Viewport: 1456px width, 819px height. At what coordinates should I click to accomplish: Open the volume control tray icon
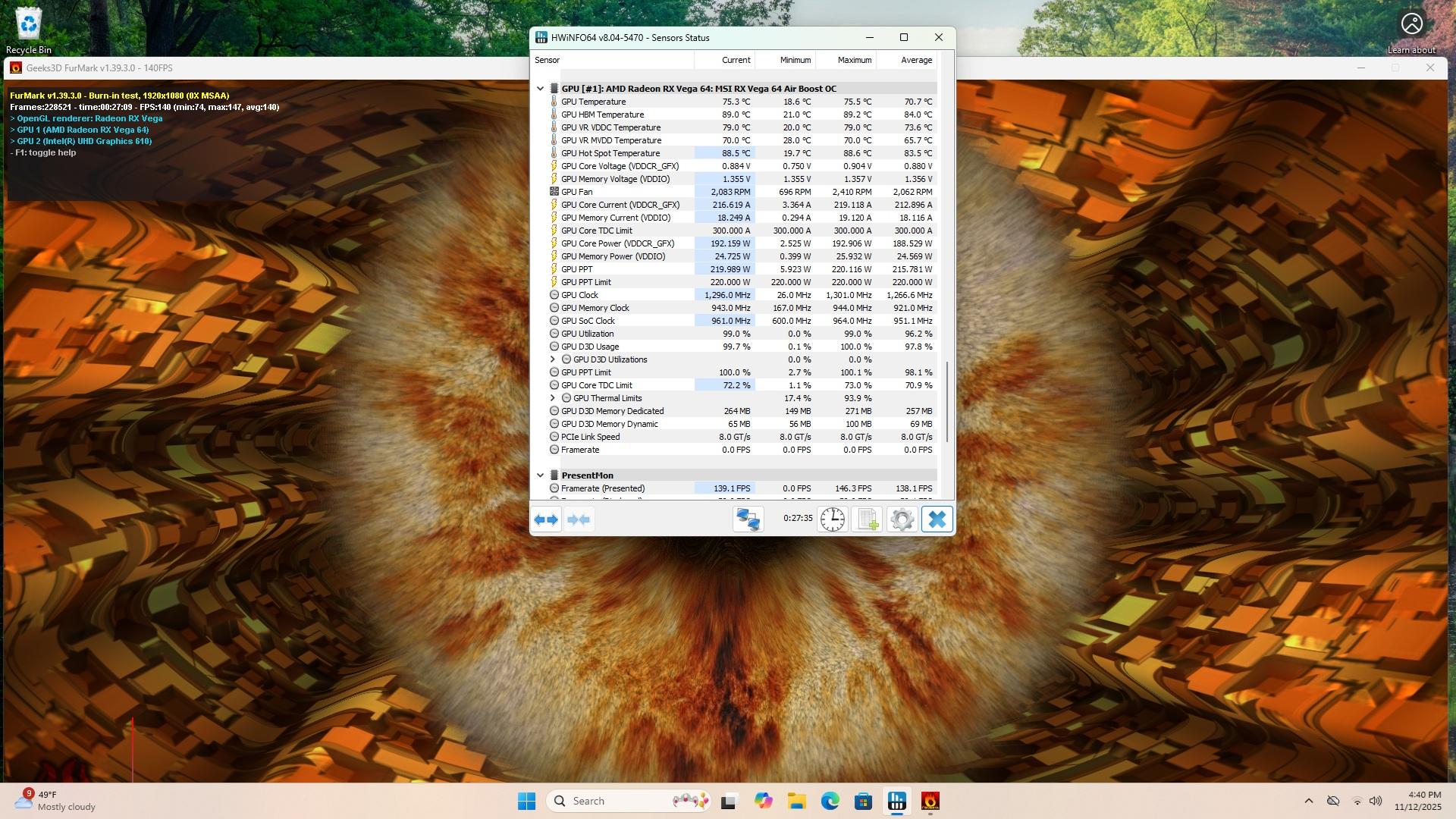[x=1376, y=801]
